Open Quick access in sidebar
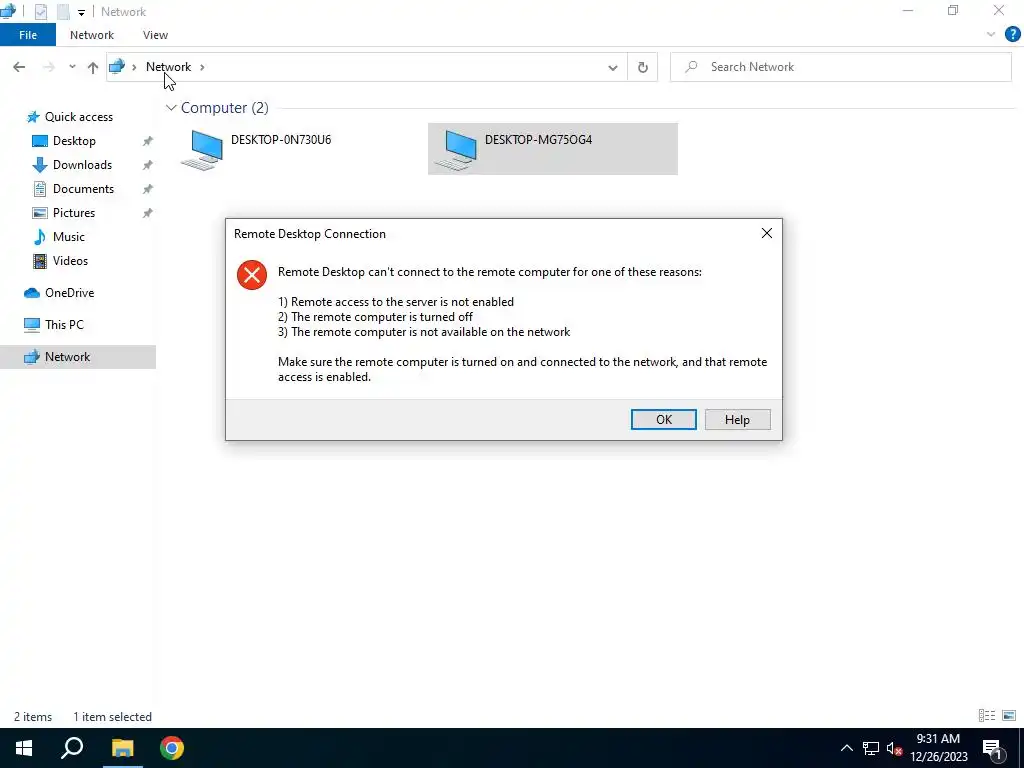The height and width of the screenshot is (768, 1024). tap(78, 117)
